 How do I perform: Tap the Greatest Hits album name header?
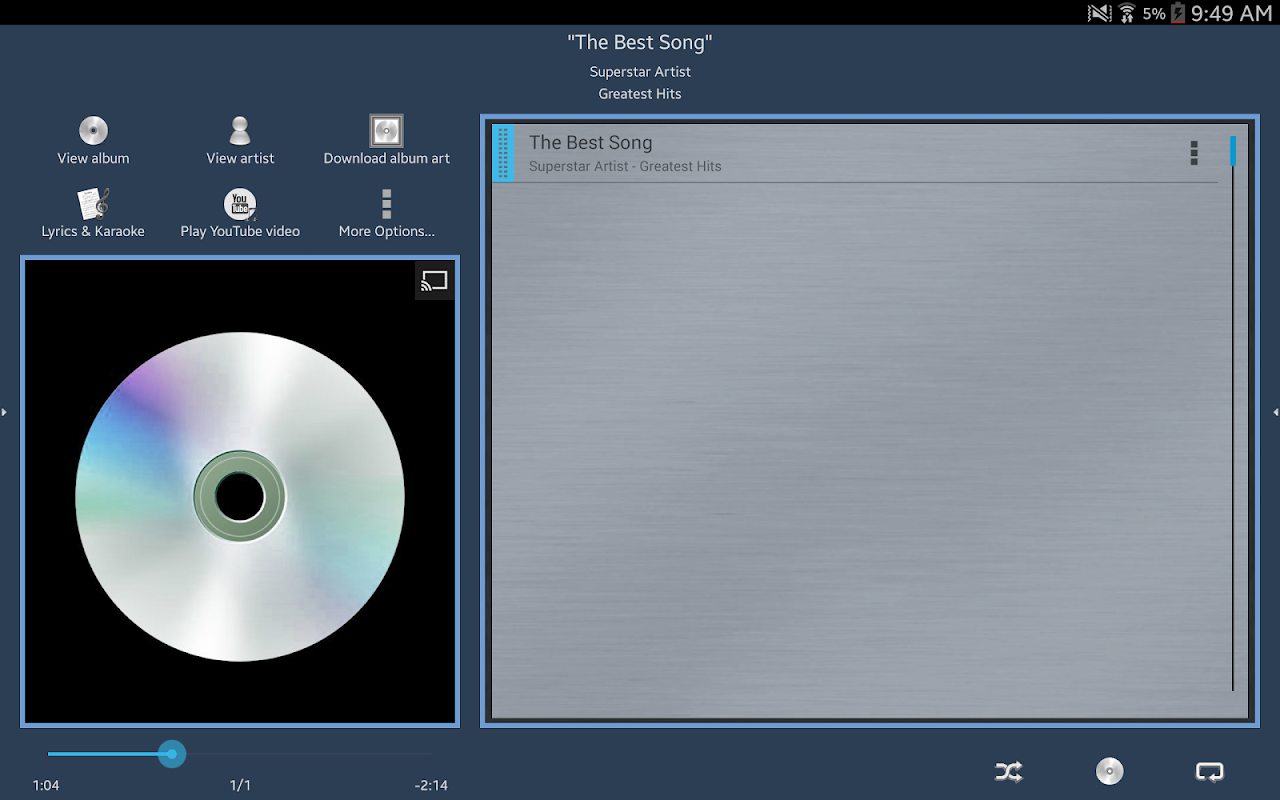640,94
